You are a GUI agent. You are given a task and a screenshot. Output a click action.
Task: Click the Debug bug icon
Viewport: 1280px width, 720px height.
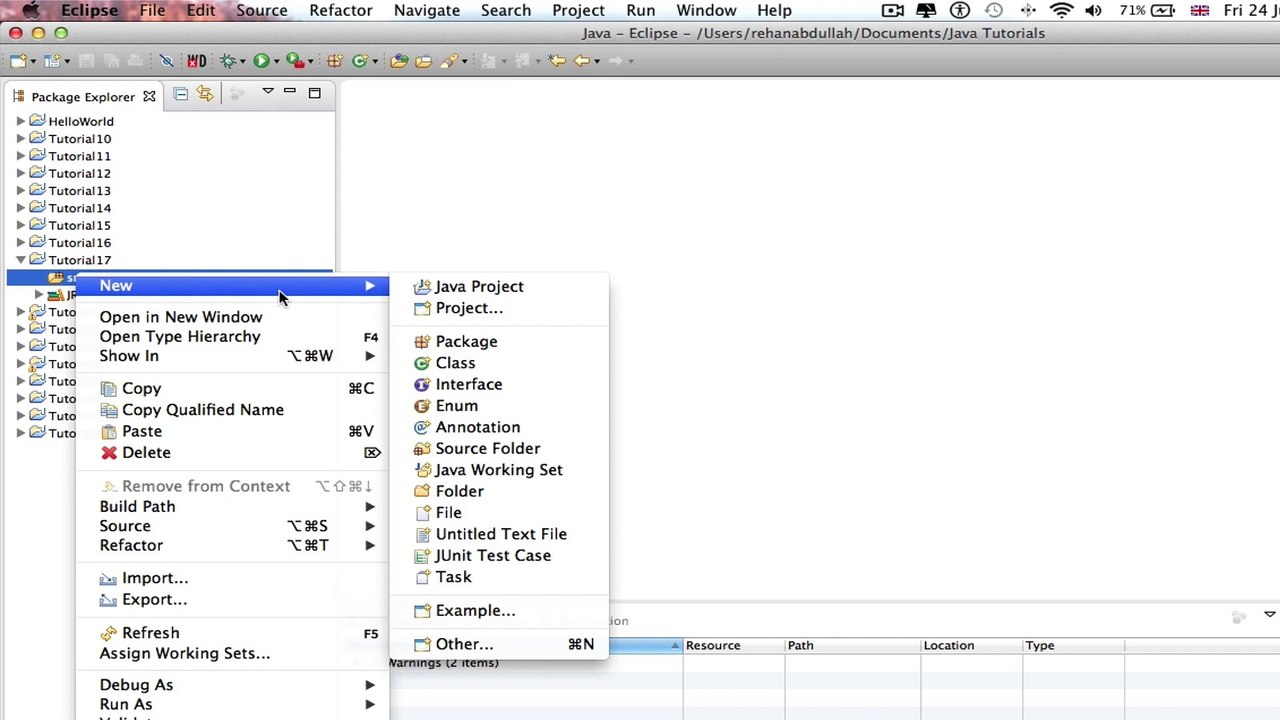228,61
